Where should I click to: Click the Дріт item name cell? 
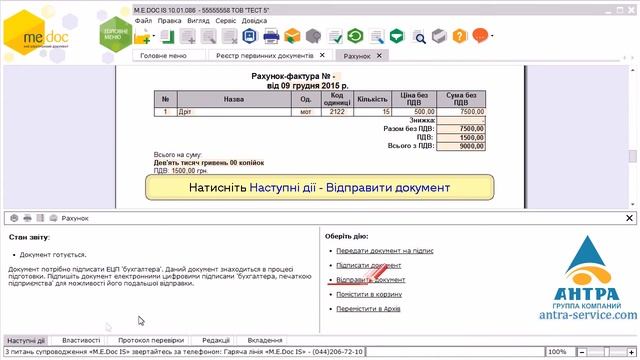tap(234, 112)
